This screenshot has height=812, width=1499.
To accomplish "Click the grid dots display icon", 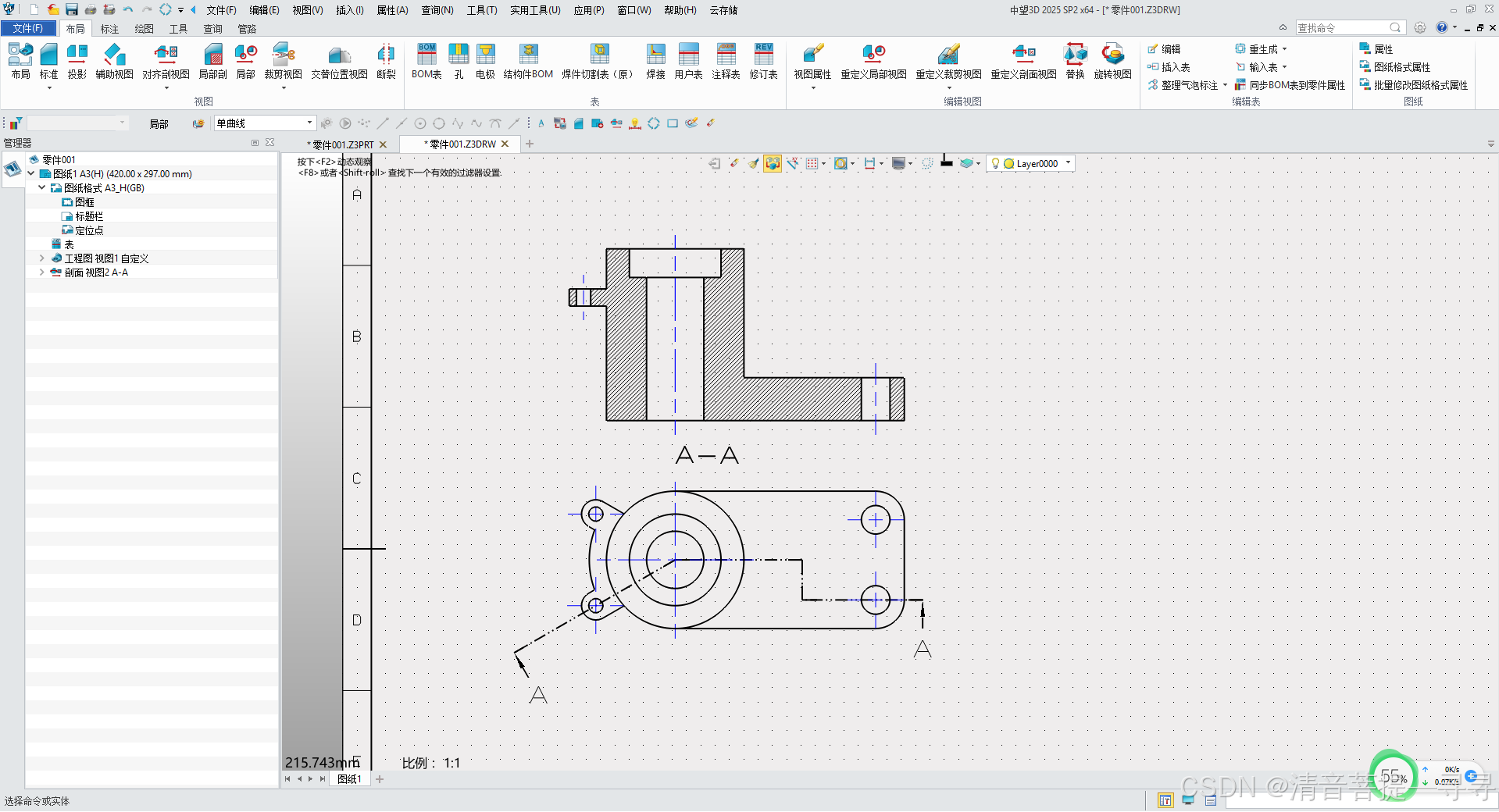I will [x=812, y=163].
